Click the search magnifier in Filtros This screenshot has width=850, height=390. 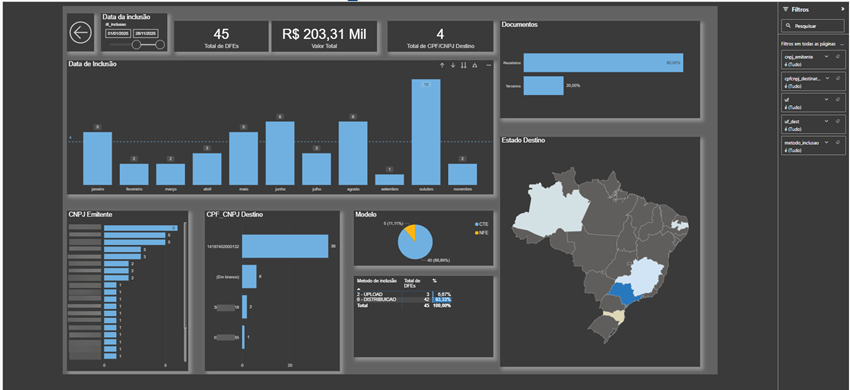coord(788,25)
